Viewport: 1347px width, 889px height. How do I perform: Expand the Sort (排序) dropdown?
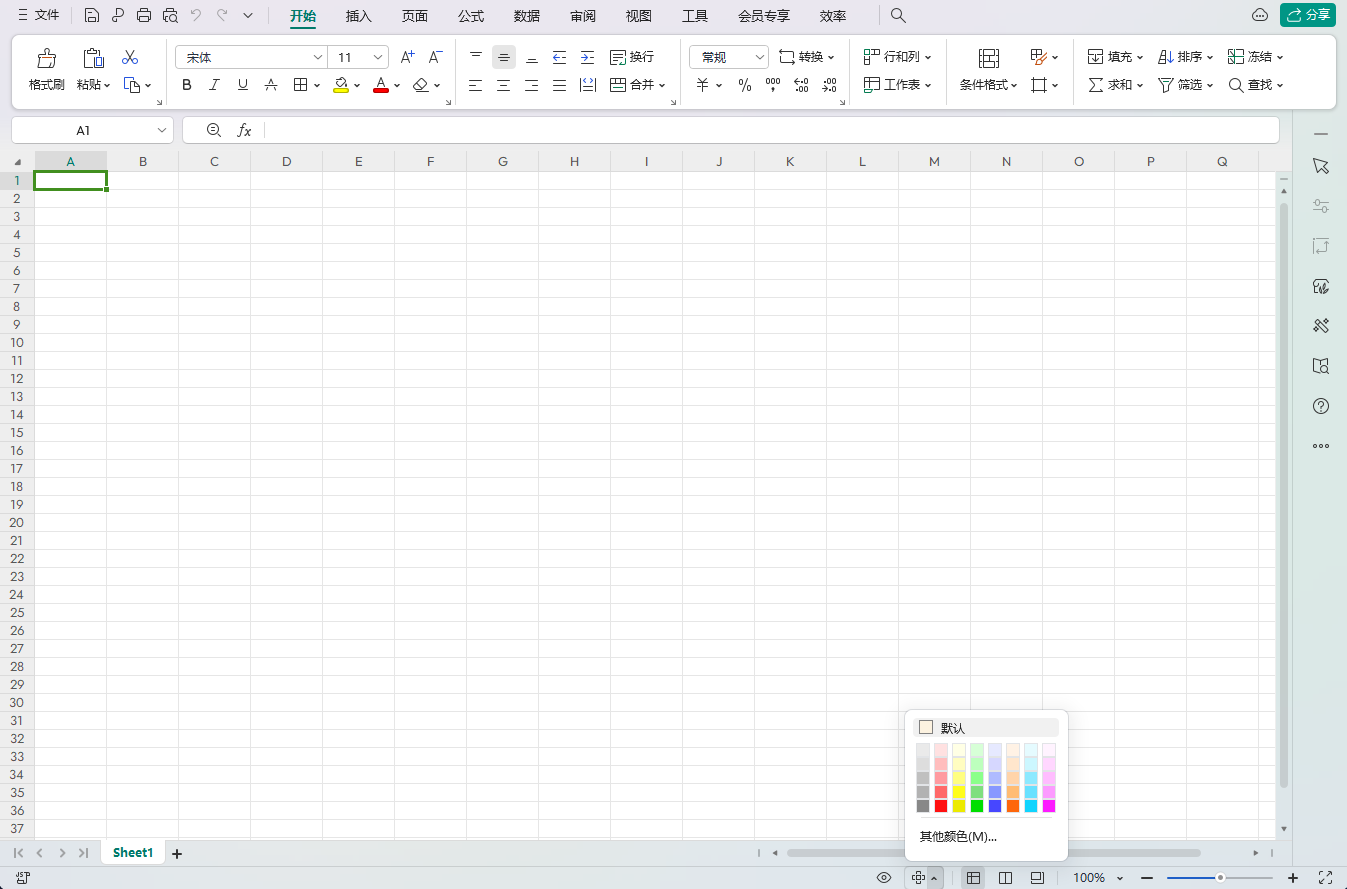[1209, 58]
